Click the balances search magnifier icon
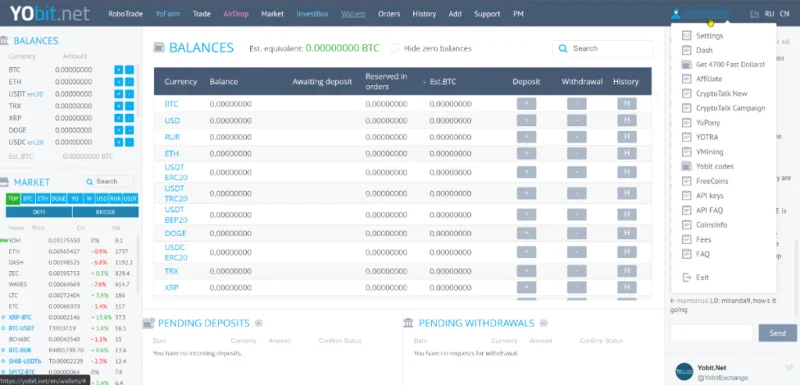 coord(563,48)
